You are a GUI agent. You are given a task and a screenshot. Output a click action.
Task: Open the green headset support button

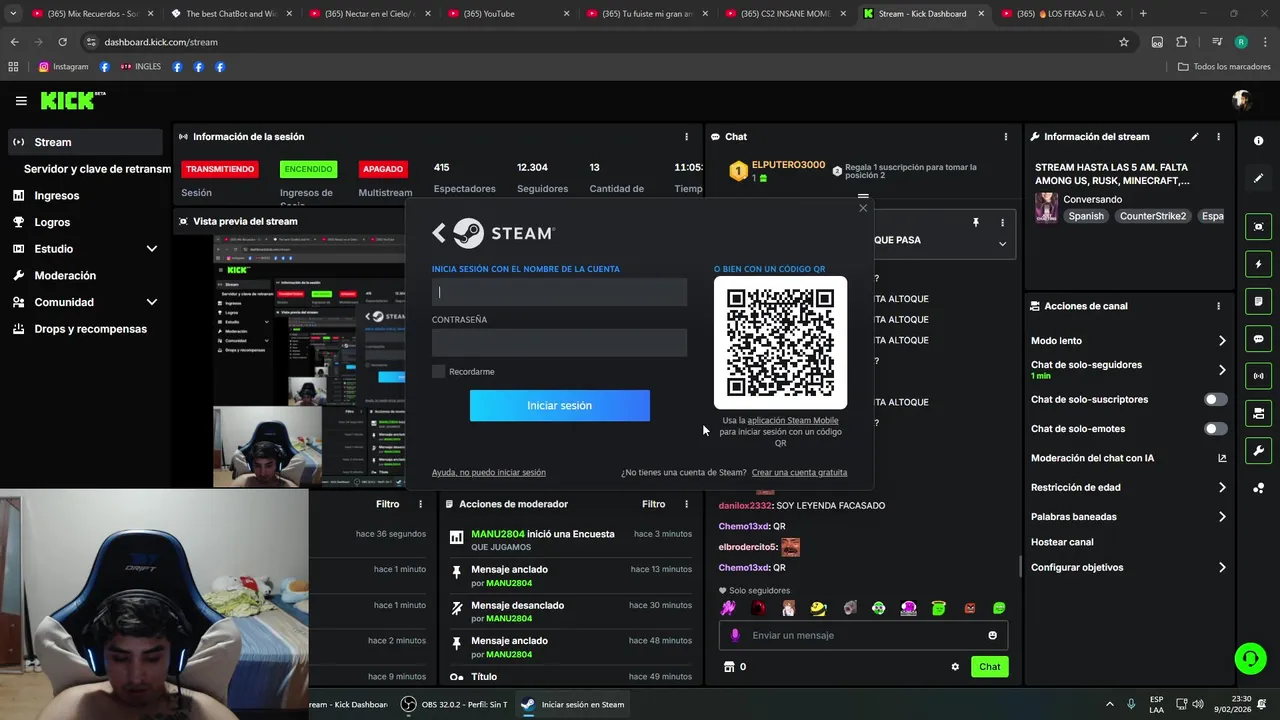click(x=1250, y=658)
